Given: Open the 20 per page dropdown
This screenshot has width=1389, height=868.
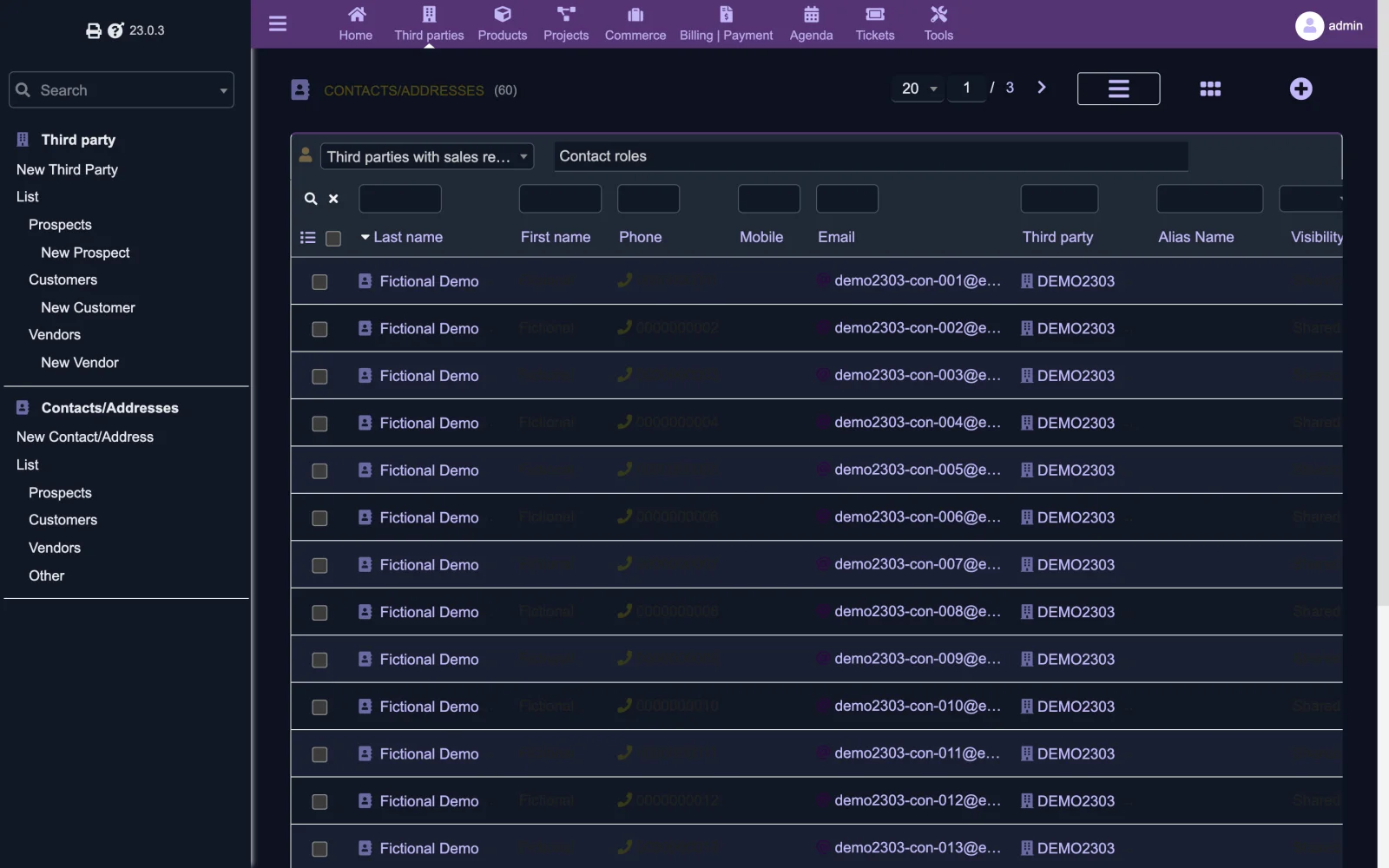Looking at the screenshot, I should point(918,89).
